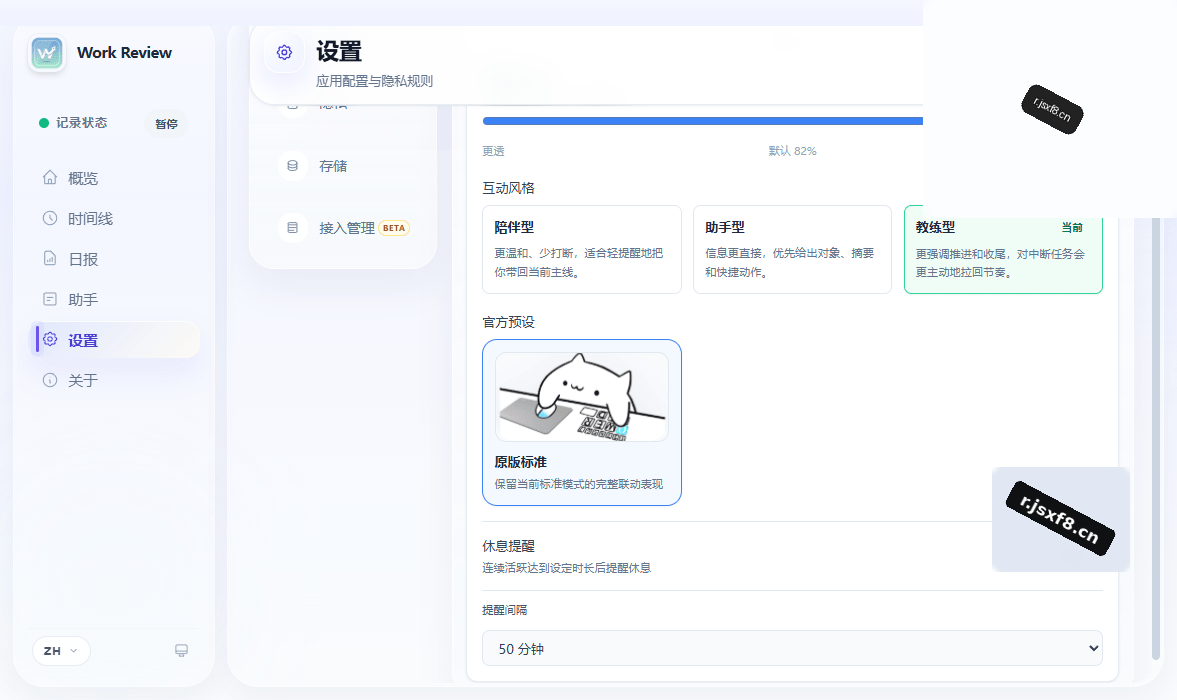
Task: Open the 日报 report icon
Action: (50, 259)
